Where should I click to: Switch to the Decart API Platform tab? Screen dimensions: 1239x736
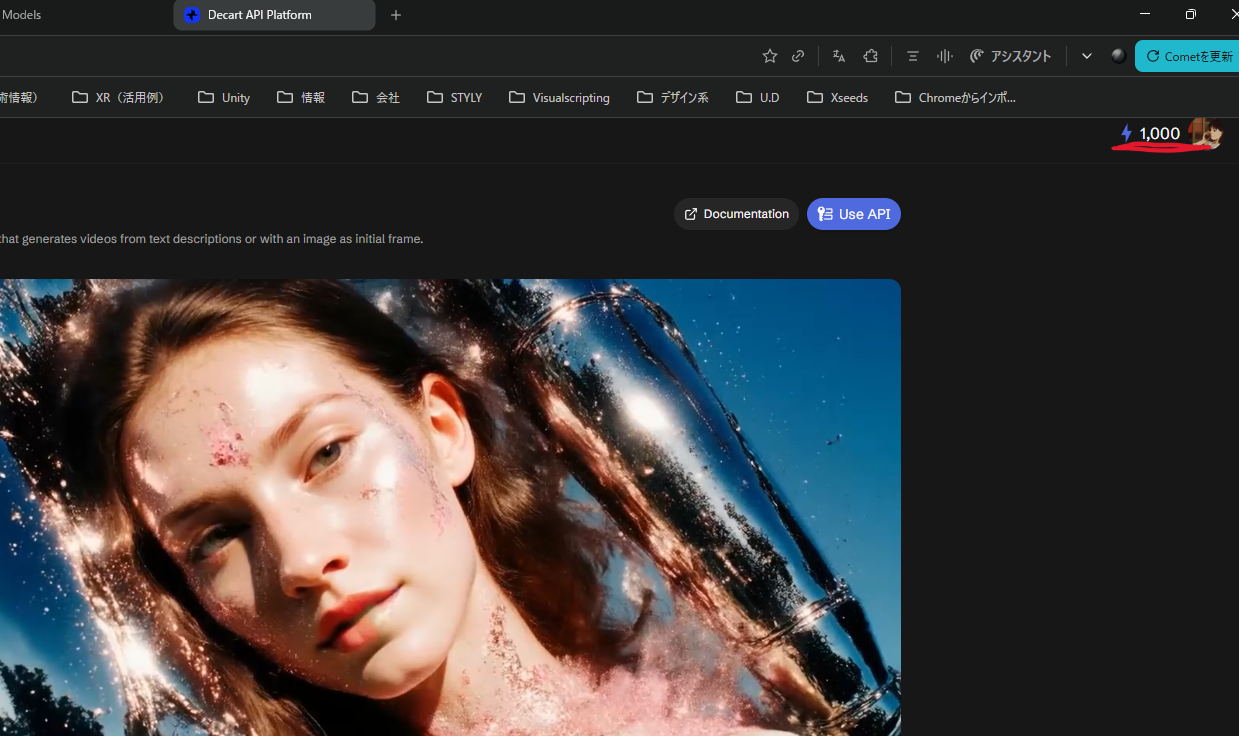273,15
